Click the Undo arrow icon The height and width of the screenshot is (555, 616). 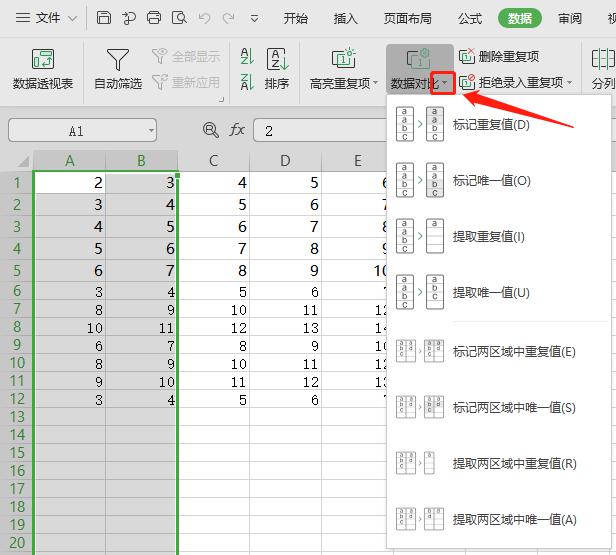204,18
